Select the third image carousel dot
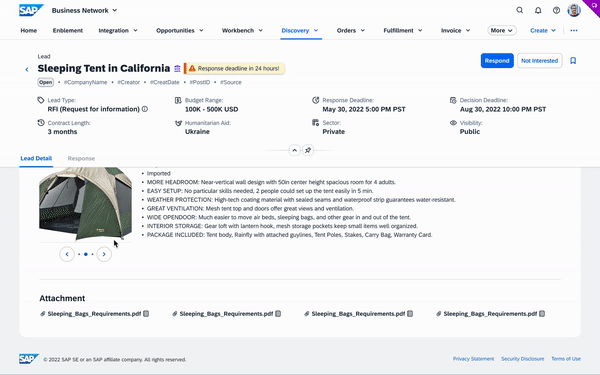Screen dimensions: 600x375 [92, 254]
